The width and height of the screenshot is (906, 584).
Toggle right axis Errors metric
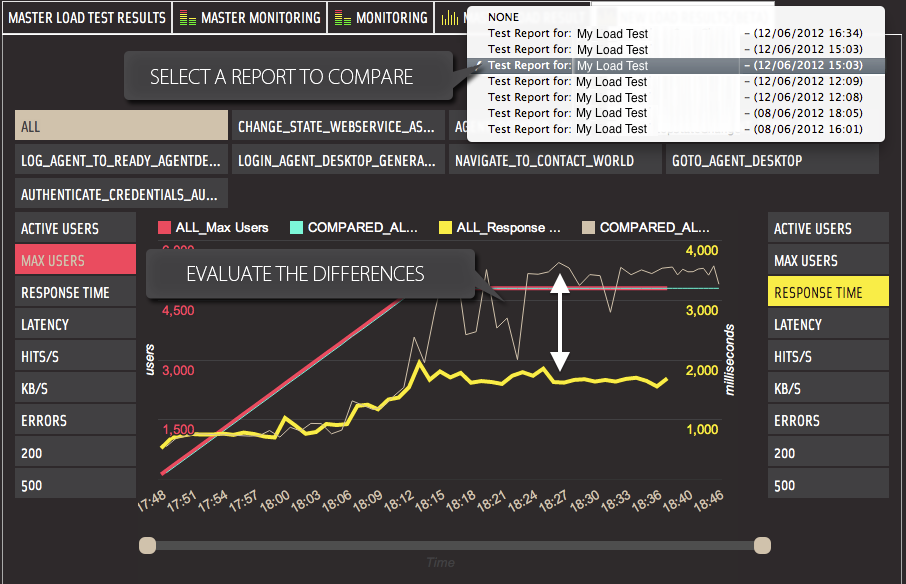coord(828,421)
